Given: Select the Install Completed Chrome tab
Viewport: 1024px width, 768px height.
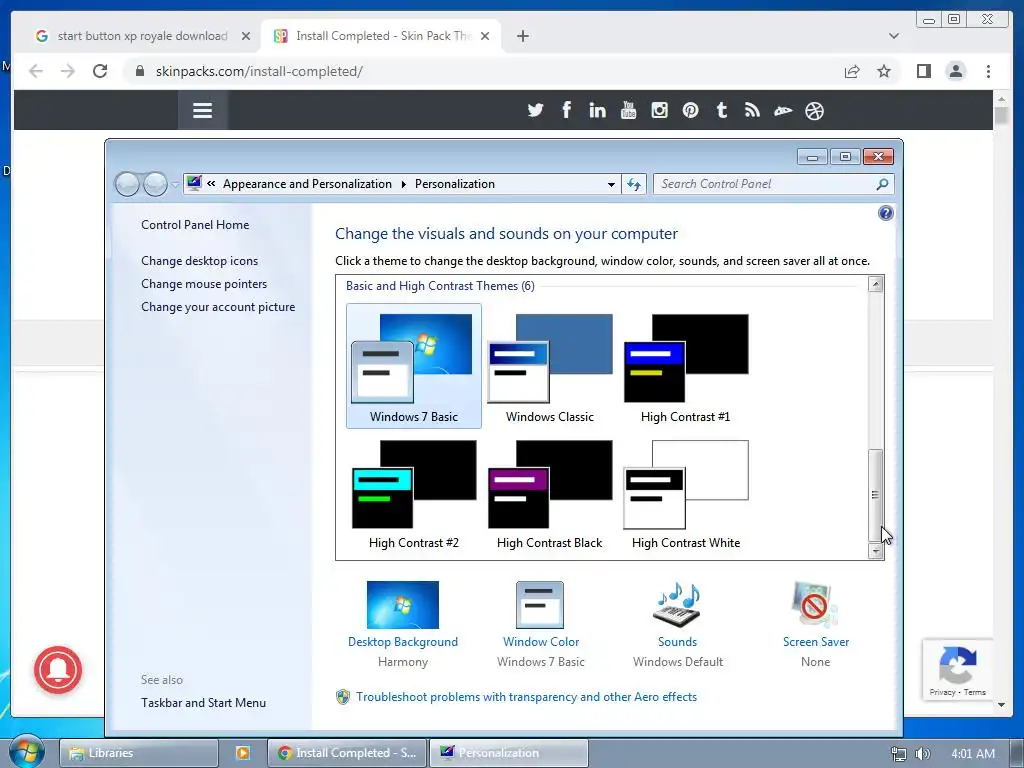Looking at the screenshot, I should tap(382, 36).
